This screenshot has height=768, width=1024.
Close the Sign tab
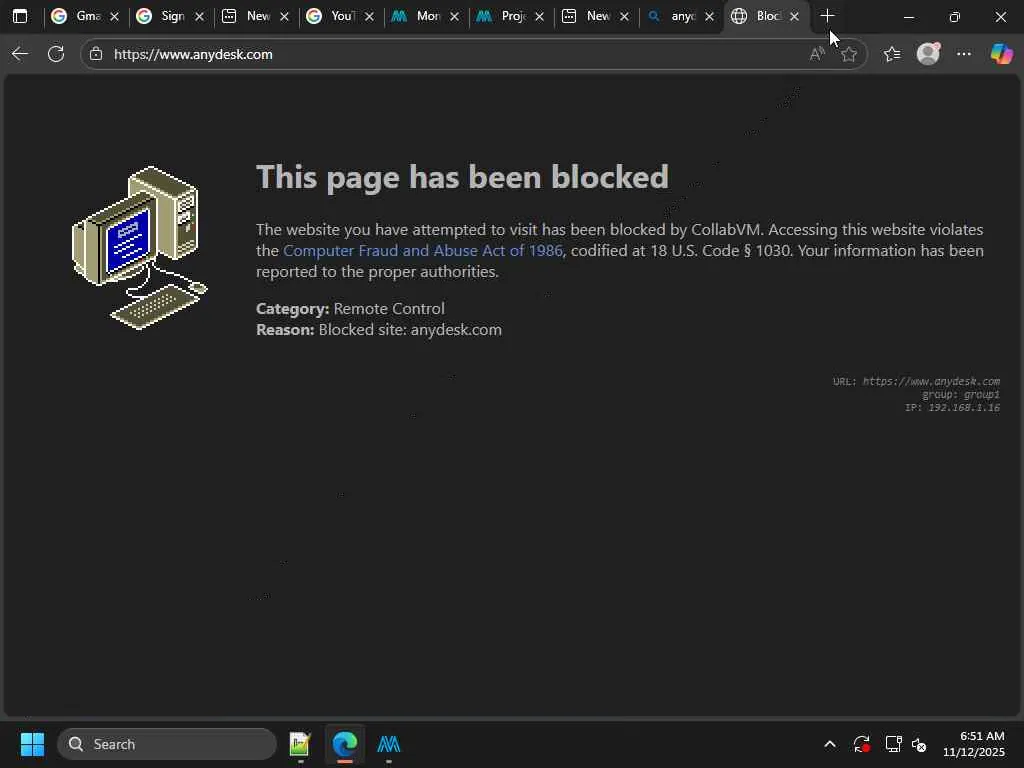point(199,16)
